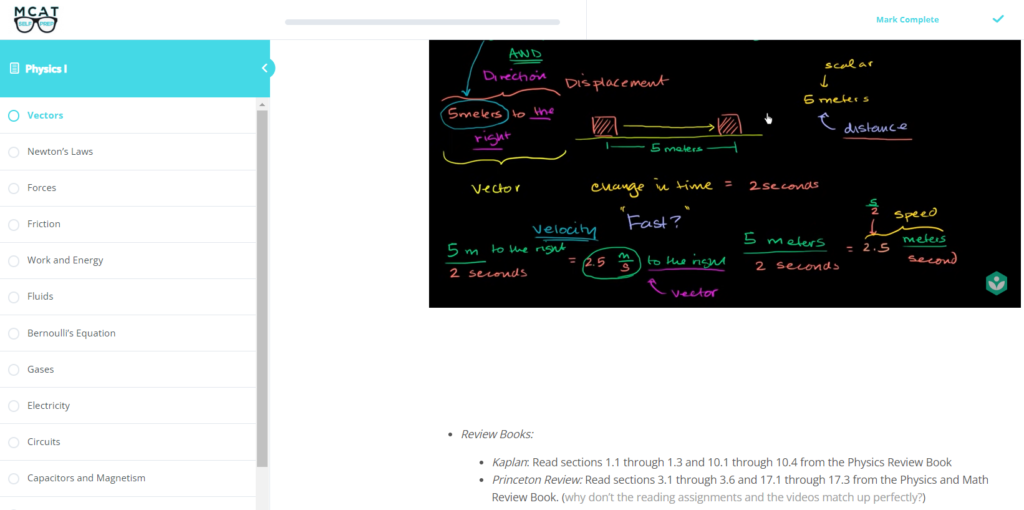Click the Physics I course title
Viewport: 1024px width, 510px height.
point(46,69)
